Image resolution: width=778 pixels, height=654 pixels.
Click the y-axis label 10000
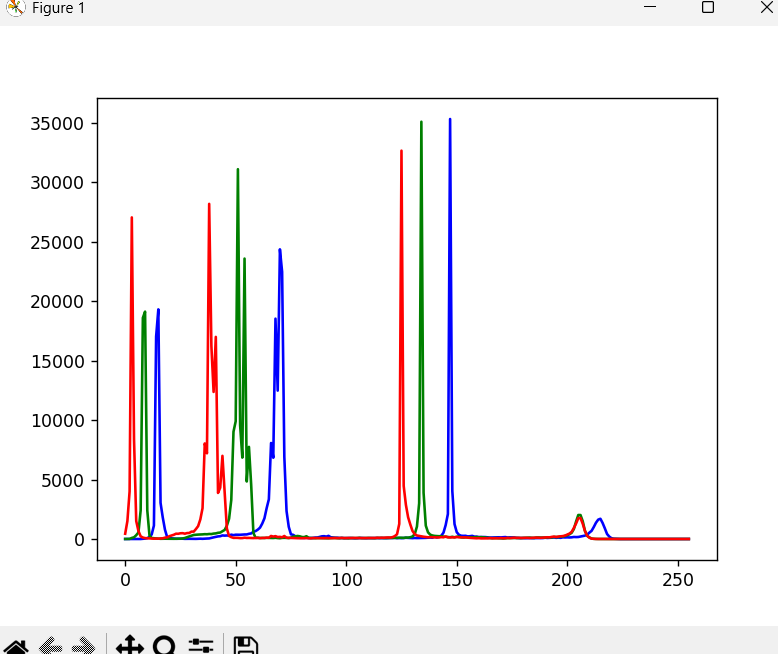click(x=57, y=421)
